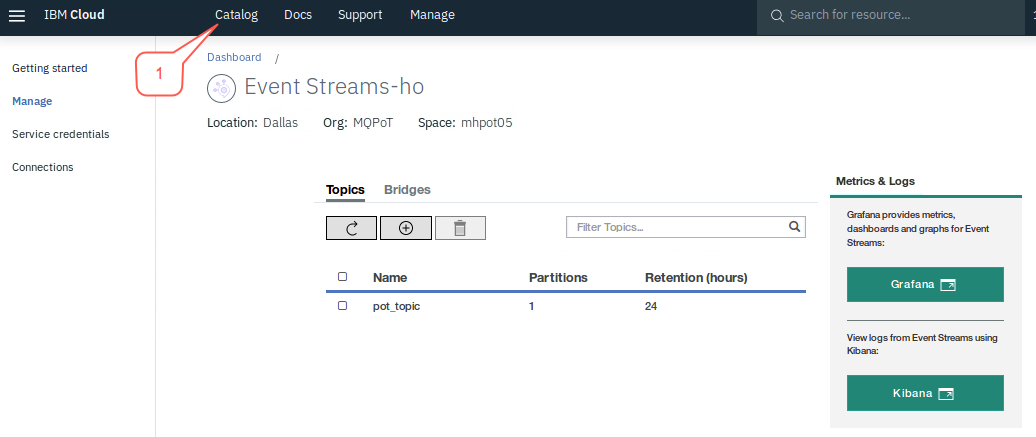Launch the Kibana button

click(925, 393)
